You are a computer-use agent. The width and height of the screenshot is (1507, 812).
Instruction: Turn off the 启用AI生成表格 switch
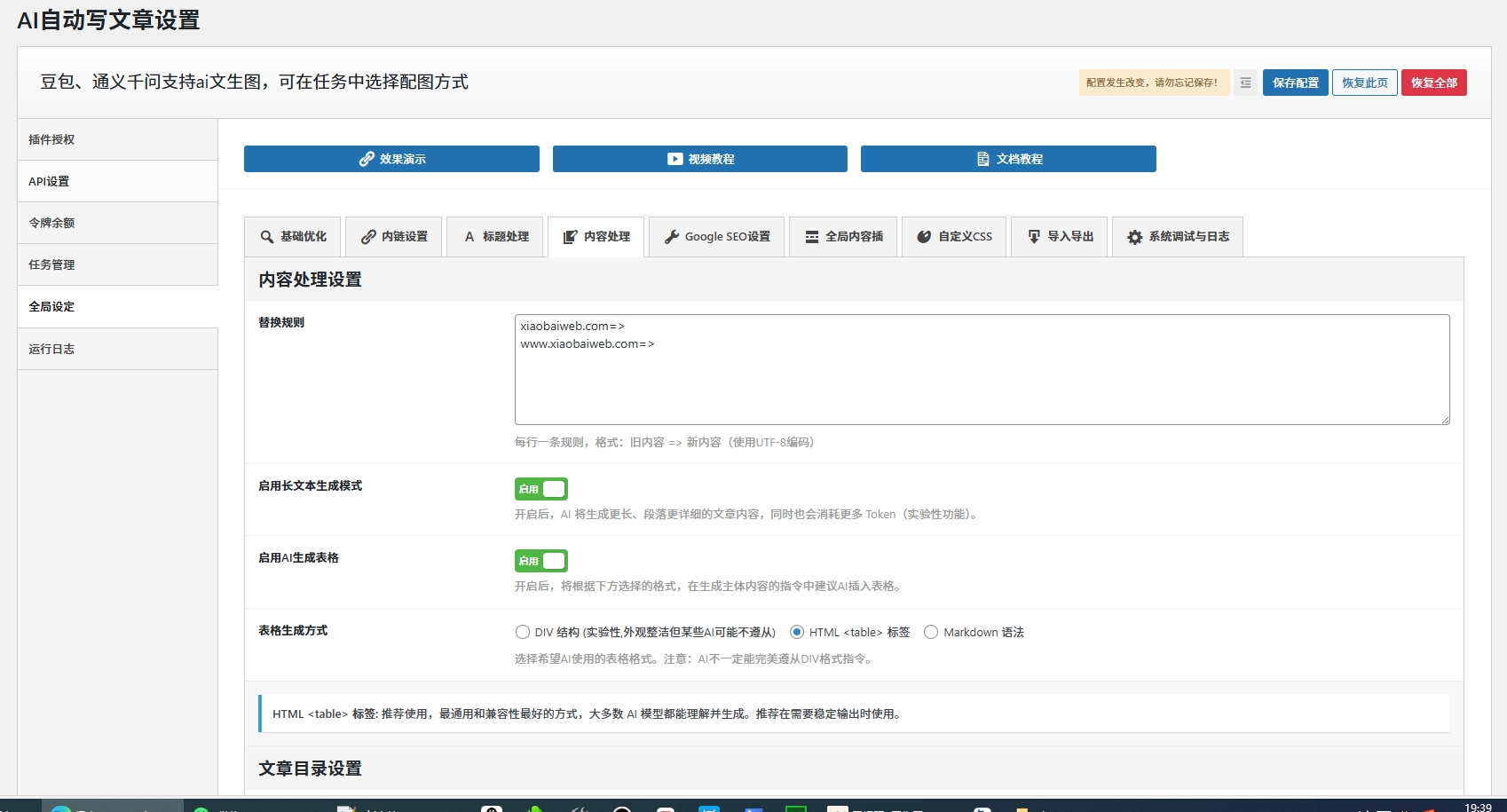click(540, 561)
